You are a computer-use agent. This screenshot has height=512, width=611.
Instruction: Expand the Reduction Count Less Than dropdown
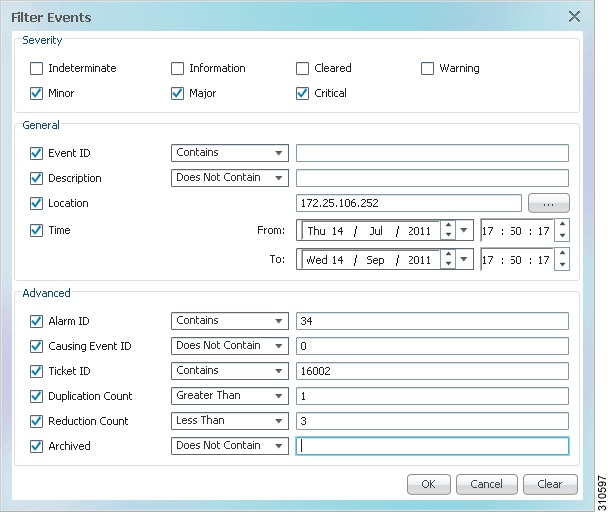[230, 421]
